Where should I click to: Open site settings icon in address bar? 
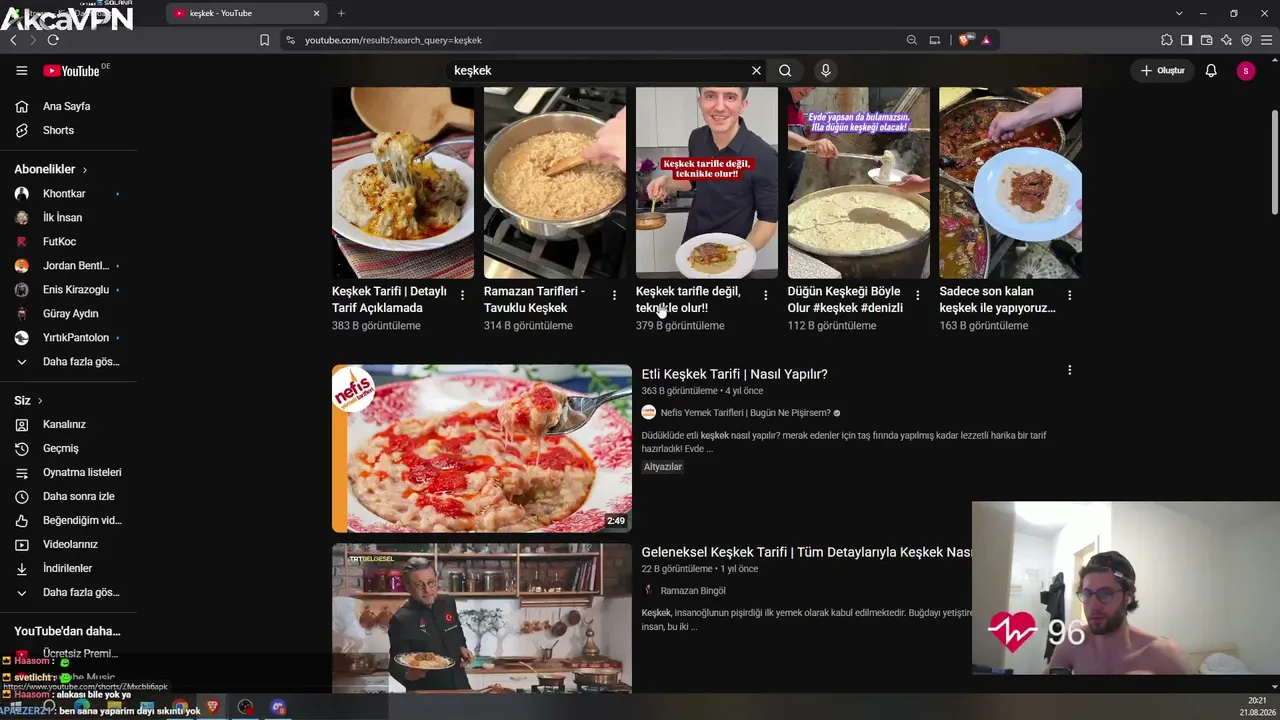coord(290,40)
